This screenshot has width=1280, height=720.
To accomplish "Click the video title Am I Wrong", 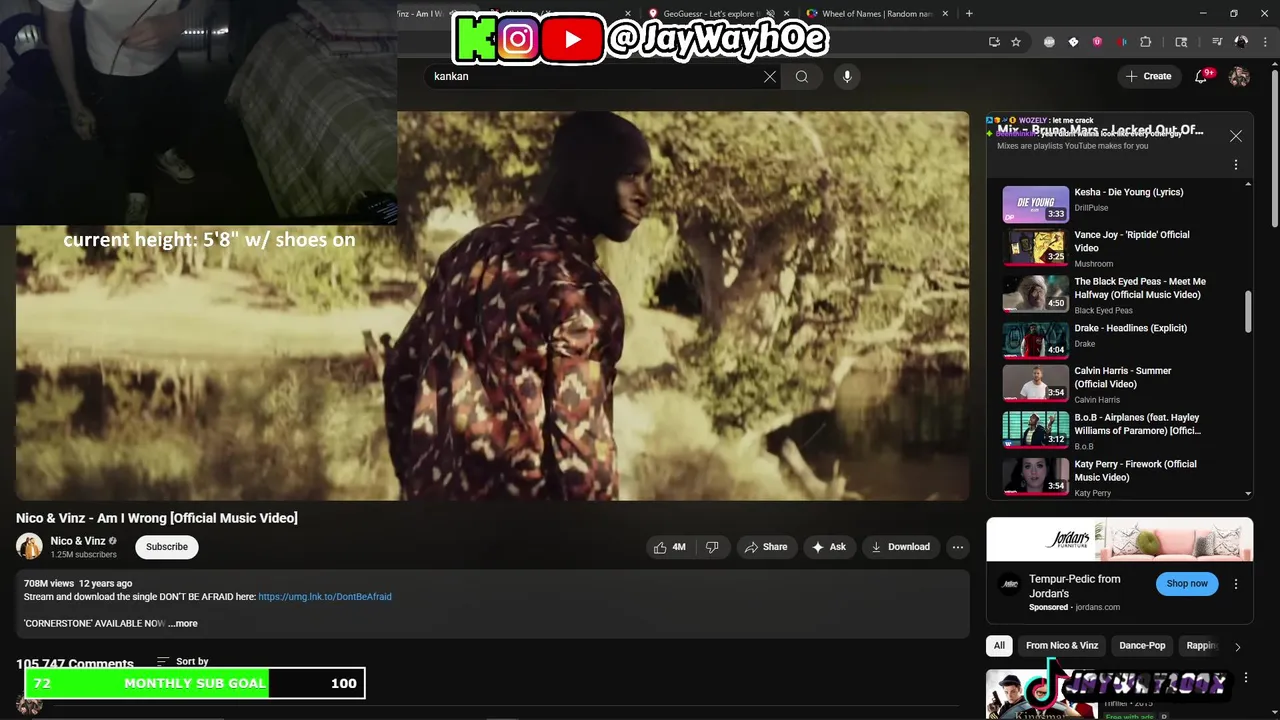I will pyautogui.click(x=157, y=518).
